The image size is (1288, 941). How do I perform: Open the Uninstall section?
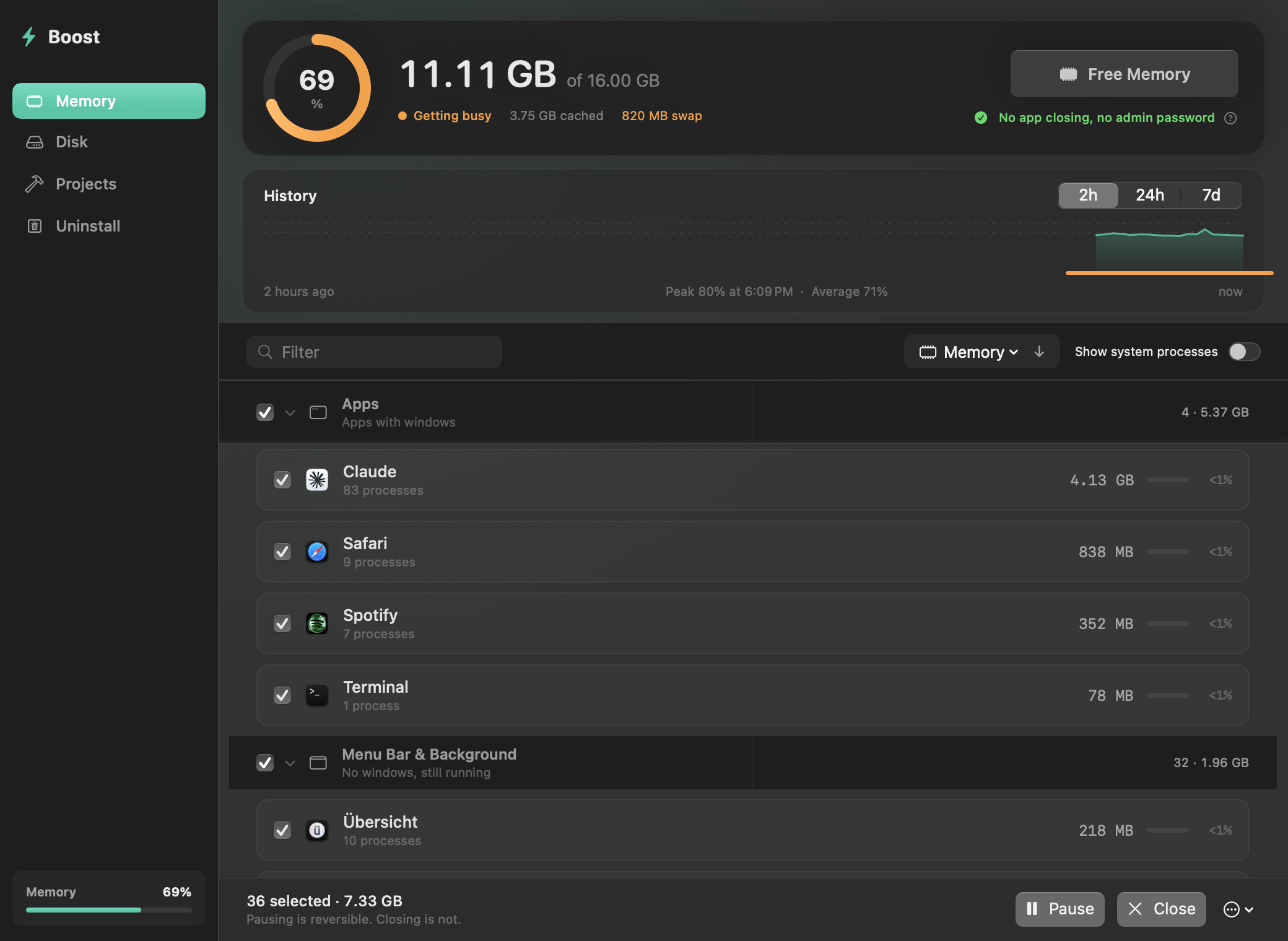[109, 226]
